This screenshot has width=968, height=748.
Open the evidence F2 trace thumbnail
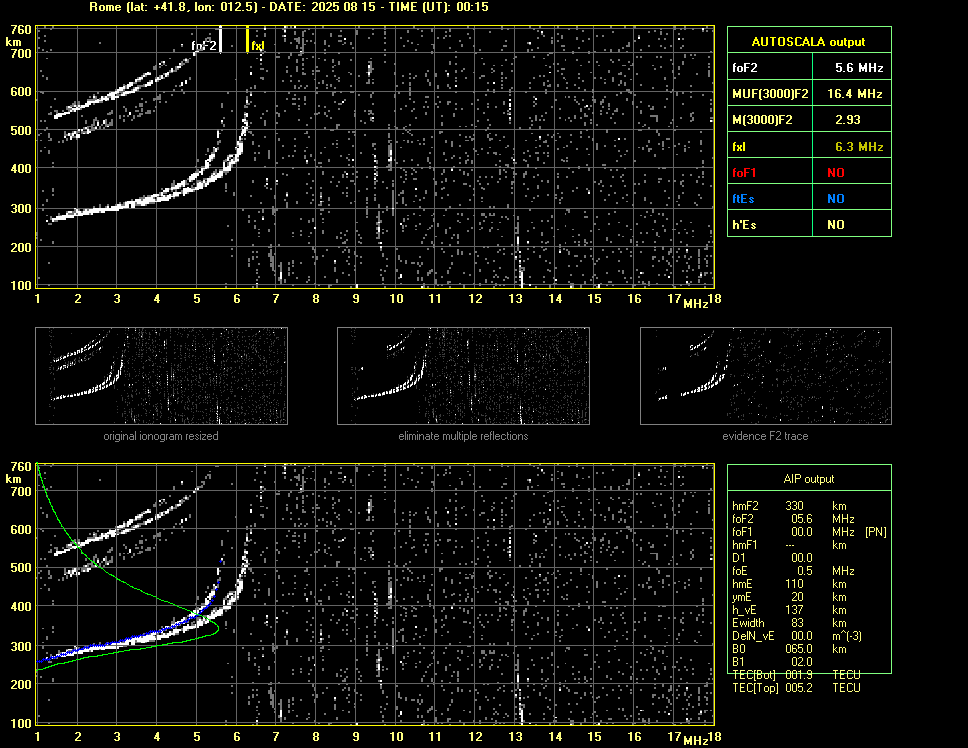(766, 376)
